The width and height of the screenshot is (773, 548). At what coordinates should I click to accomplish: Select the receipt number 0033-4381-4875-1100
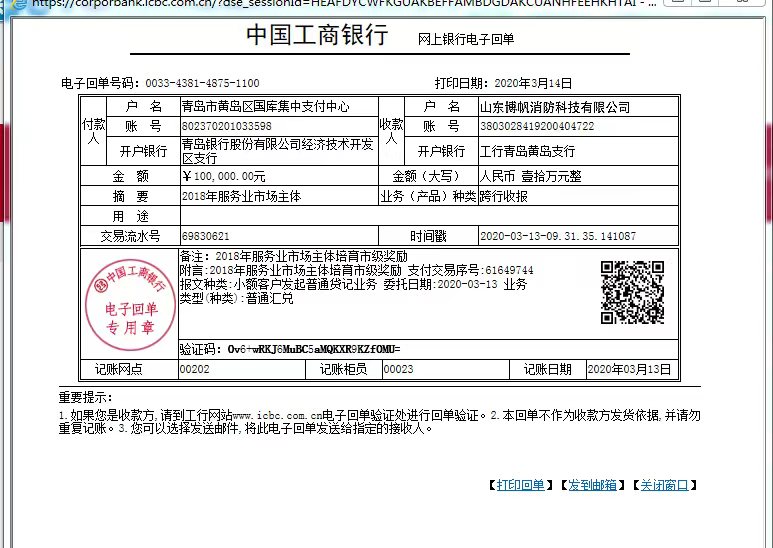pos(202,83)
